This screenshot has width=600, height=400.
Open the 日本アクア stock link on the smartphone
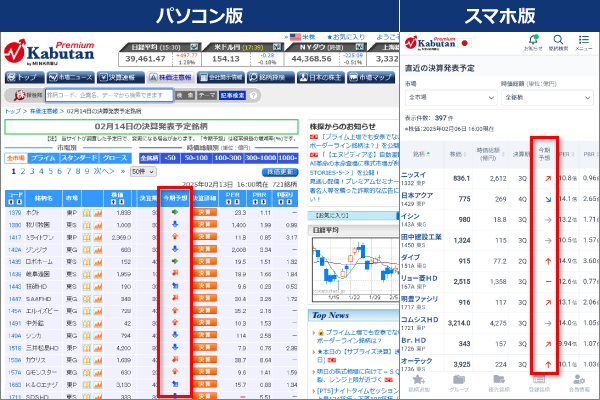tap(417, 195)
